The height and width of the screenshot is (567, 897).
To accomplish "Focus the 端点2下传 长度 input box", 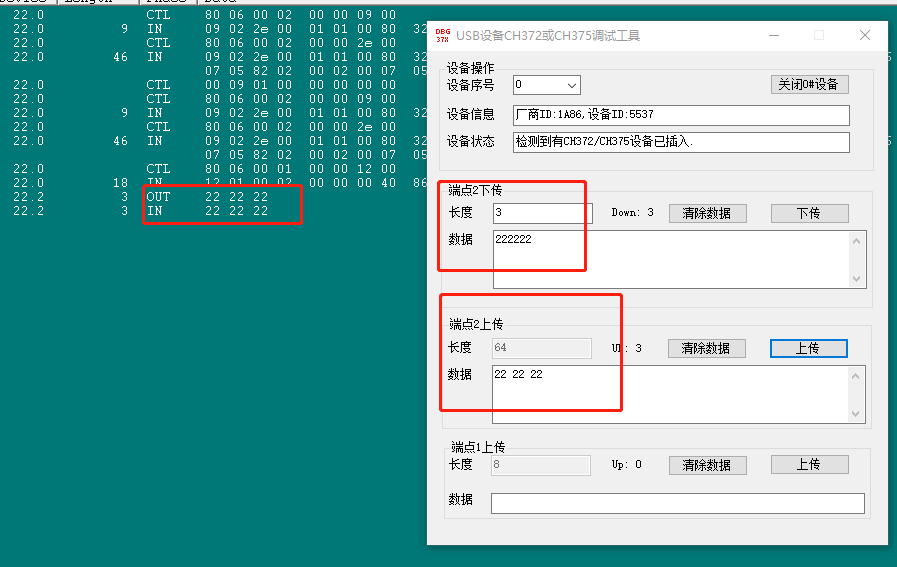I will (542, 213).
